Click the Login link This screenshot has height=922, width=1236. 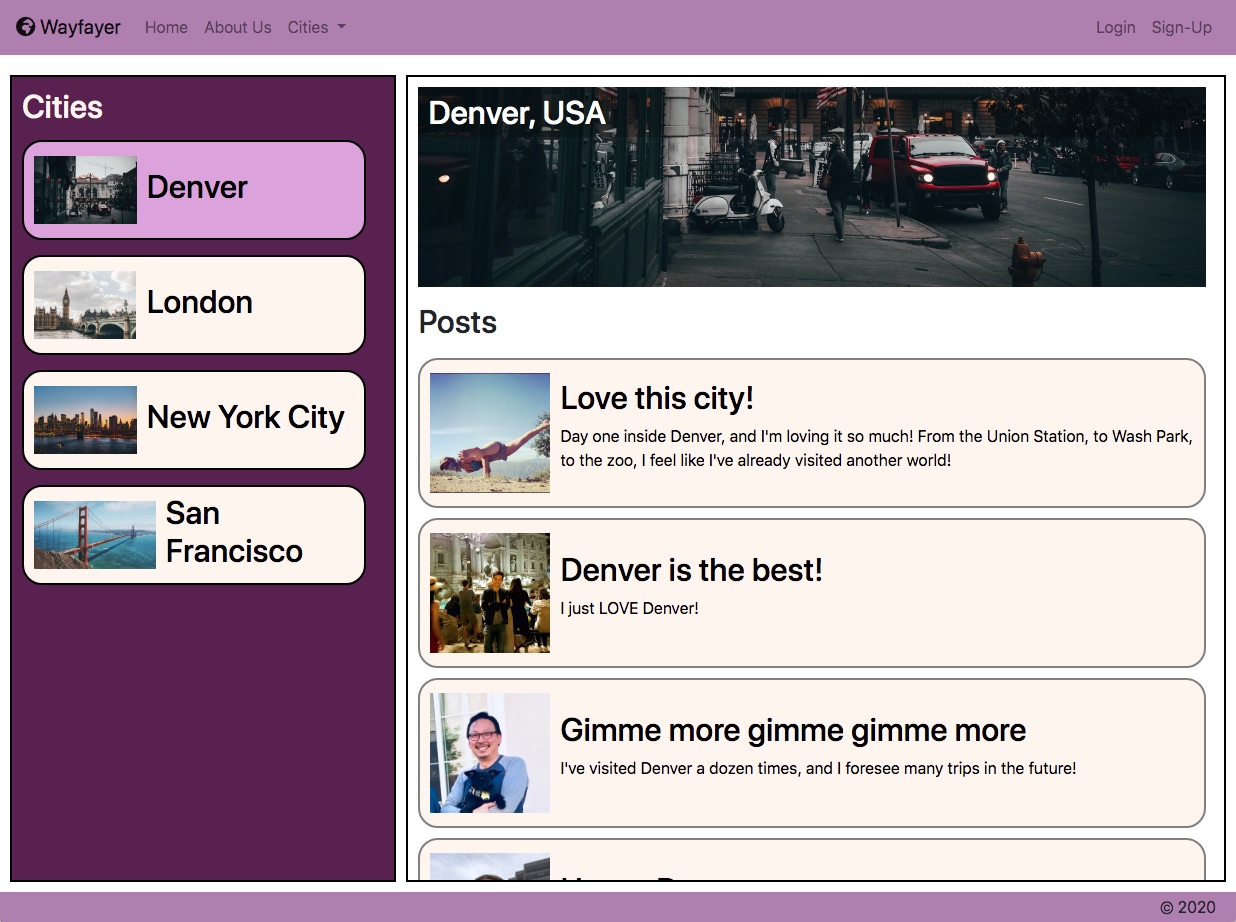(x=1115, y=27)
